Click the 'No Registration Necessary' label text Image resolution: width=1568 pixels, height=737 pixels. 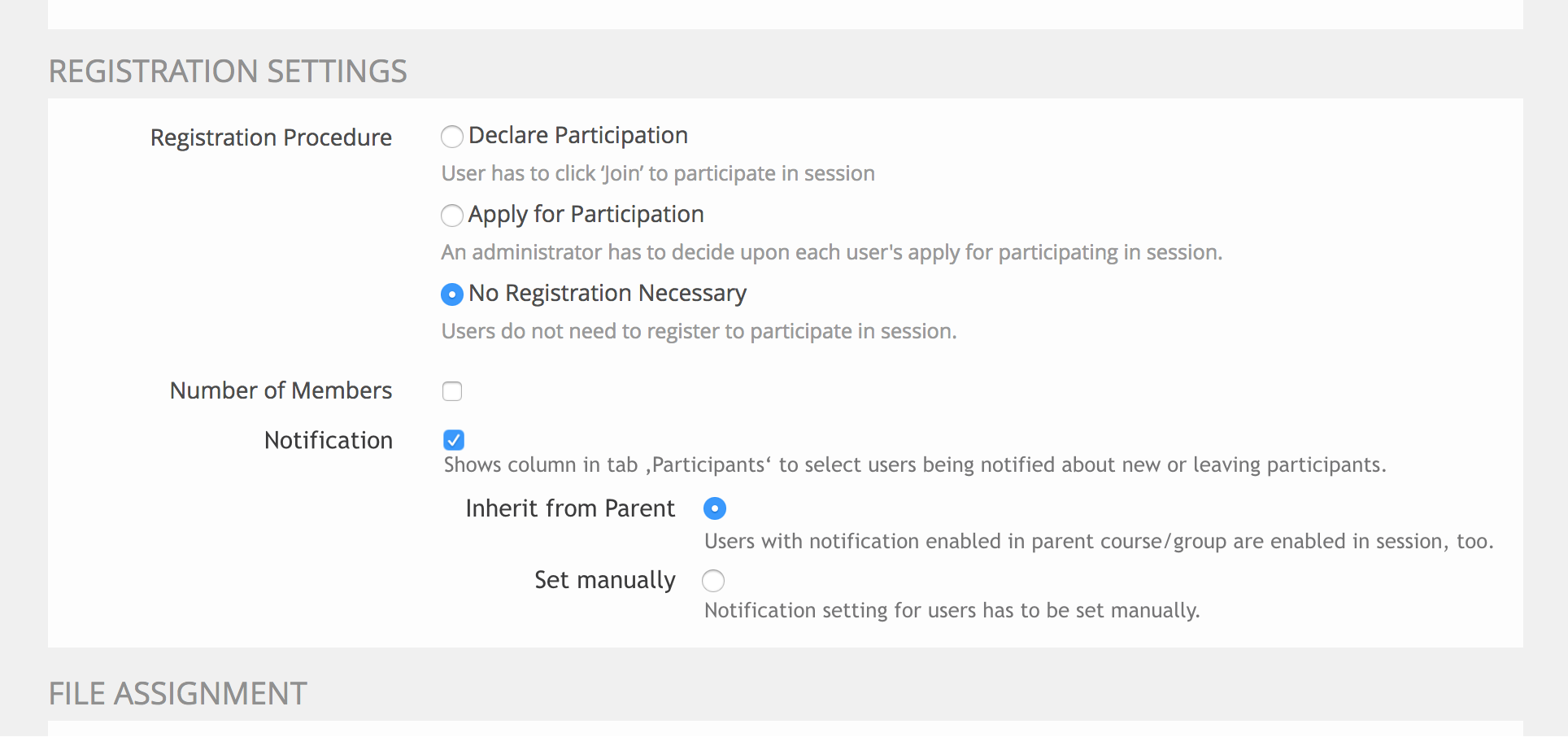click(607, 294)
